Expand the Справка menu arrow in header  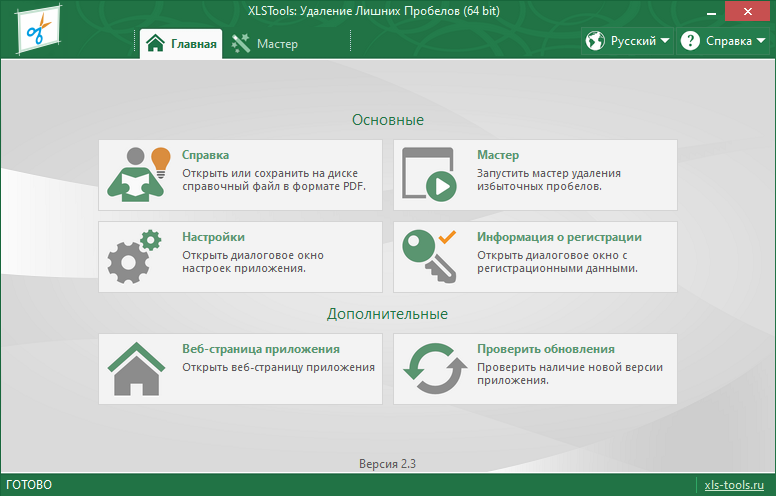tap(761, 41)
